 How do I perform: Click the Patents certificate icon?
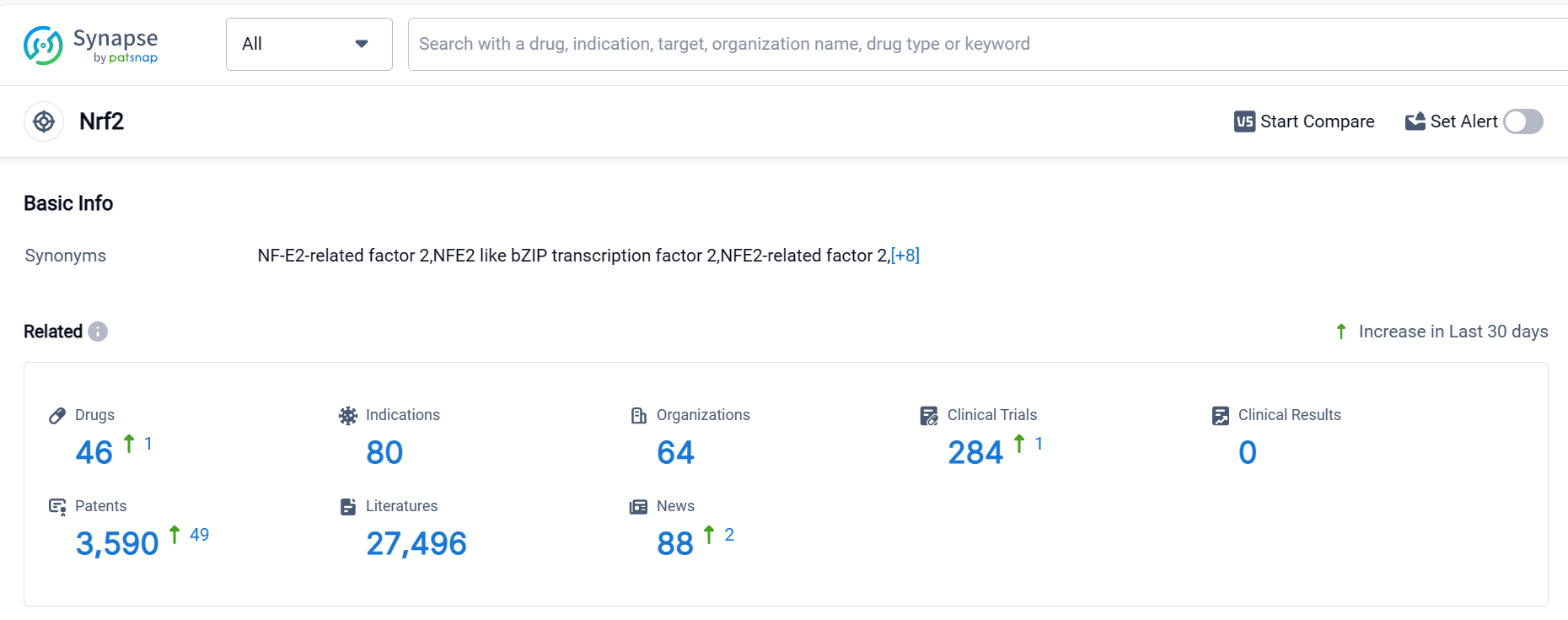click(57, 506)
